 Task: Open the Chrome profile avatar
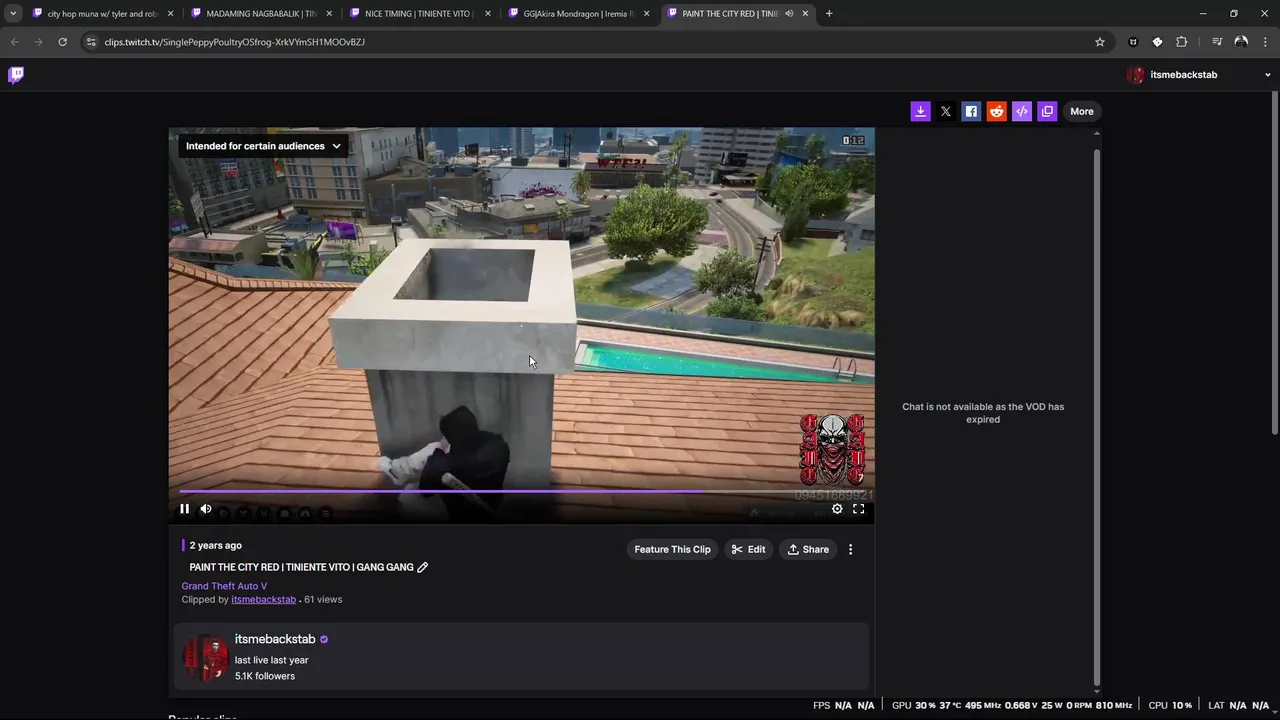(x=1241, y=42)
